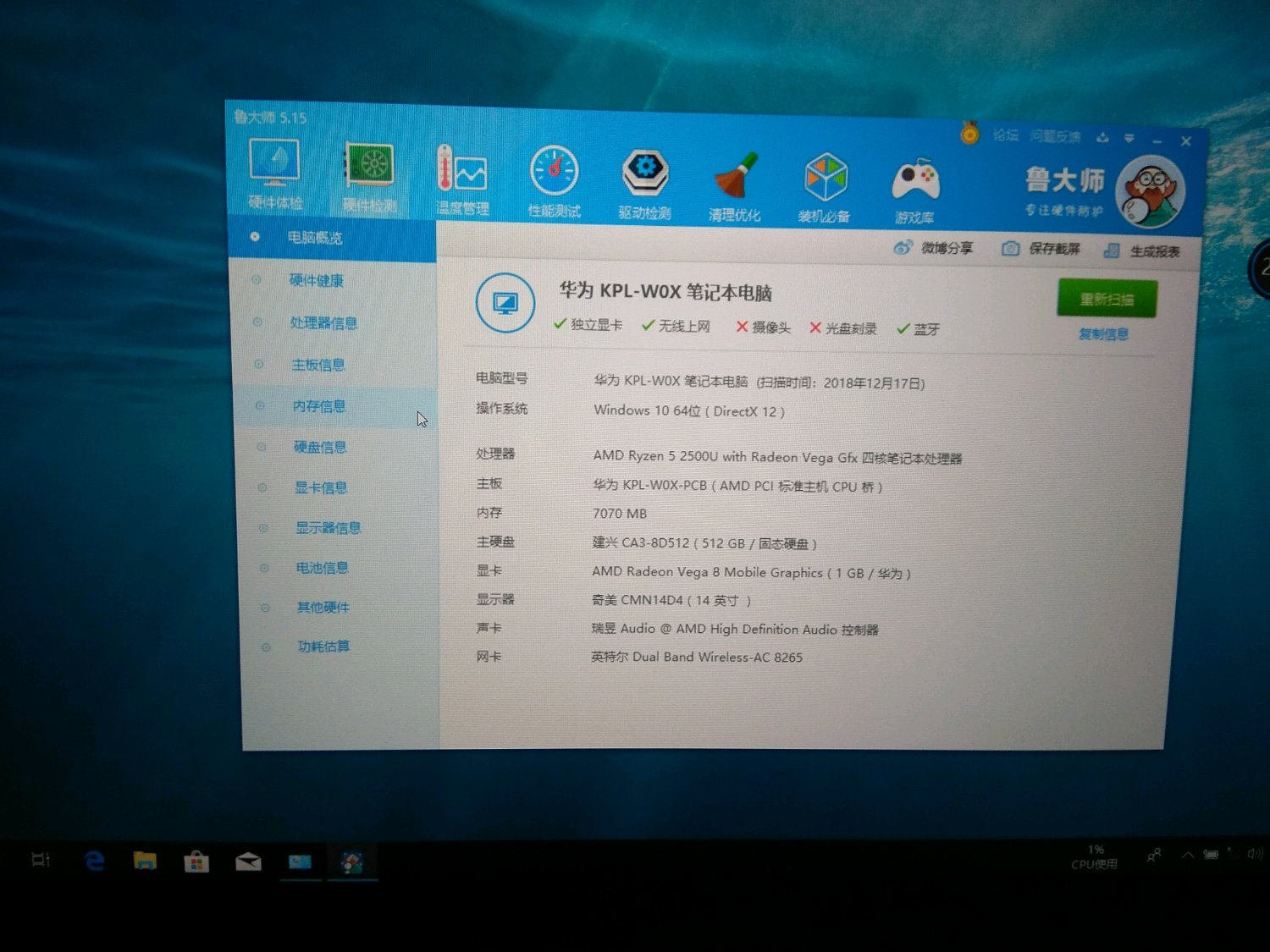Click the 微博分享 Weibo share icon
Screen dimensions: 1270x952
tap(903, 247)
